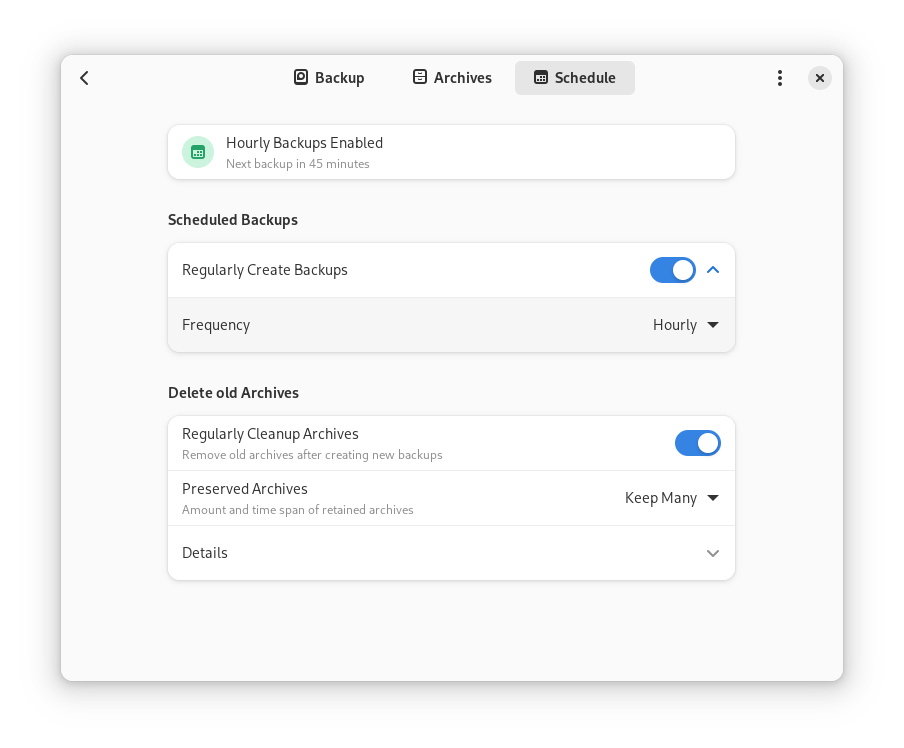Image resolution: width=904 pixels, height=748 pixels.
Task: Collapse the Regularly Create Backups row
Action: (x=713, y=270)
